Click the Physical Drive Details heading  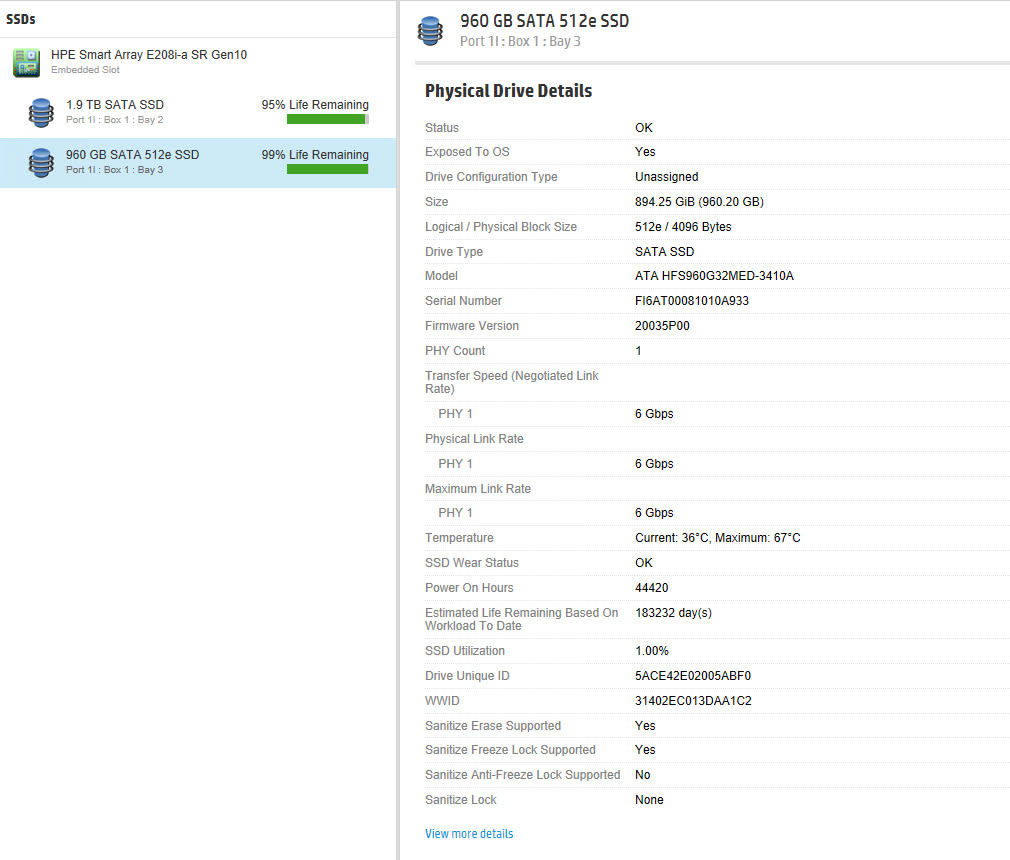(x=508, y=91)
